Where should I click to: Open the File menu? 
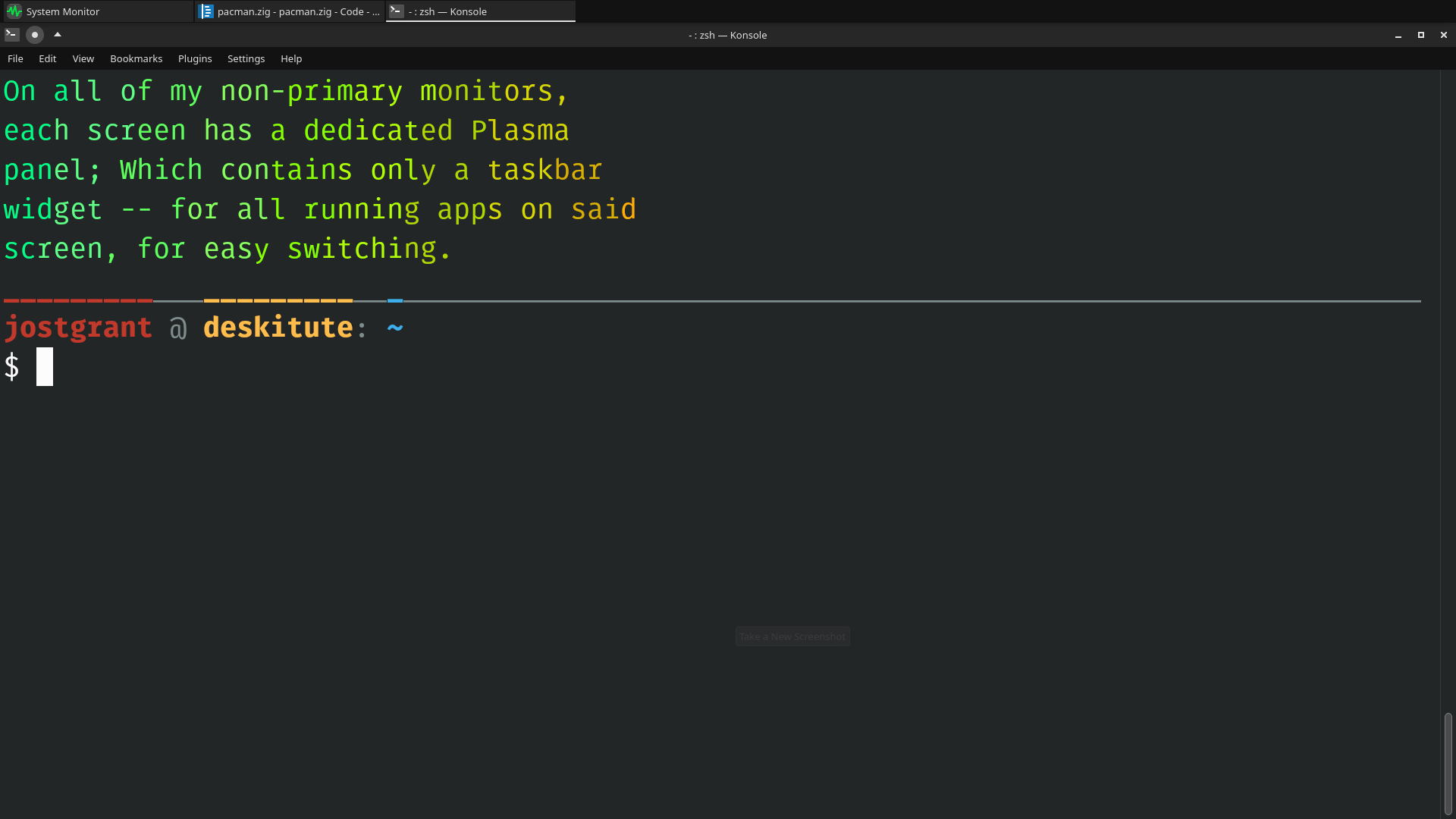pos(15,58)
